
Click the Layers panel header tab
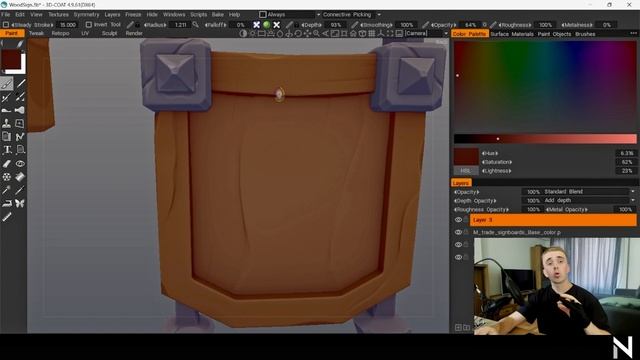tap(461, 183)
